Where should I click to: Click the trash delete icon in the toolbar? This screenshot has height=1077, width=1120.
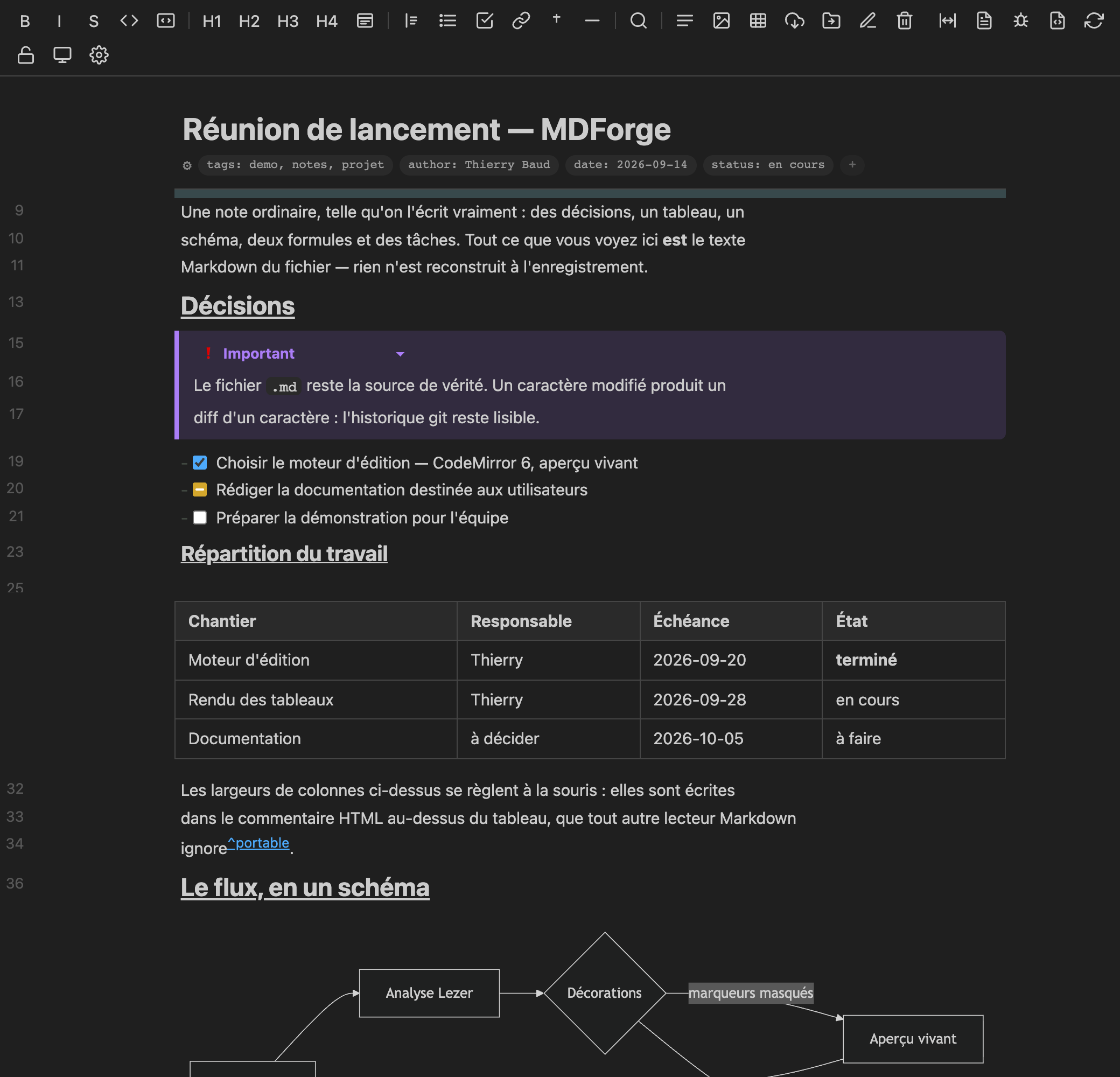tap(905, 21)
